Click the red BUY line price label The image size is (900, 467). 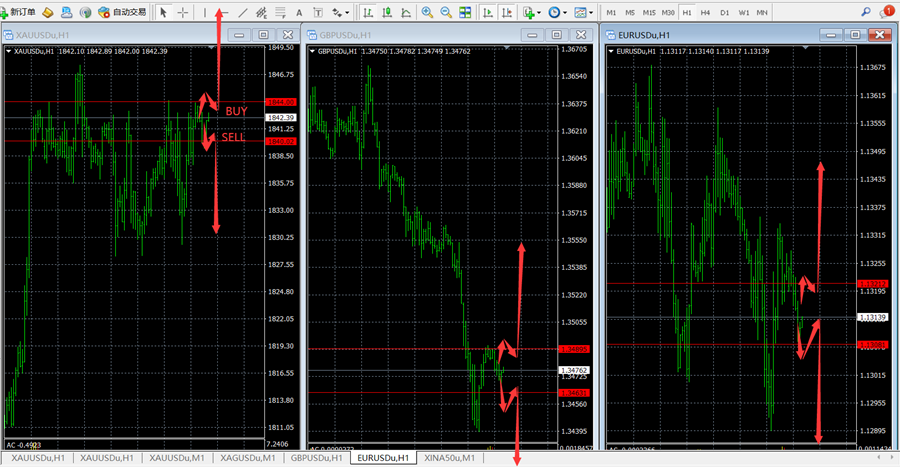coord(280,102)
